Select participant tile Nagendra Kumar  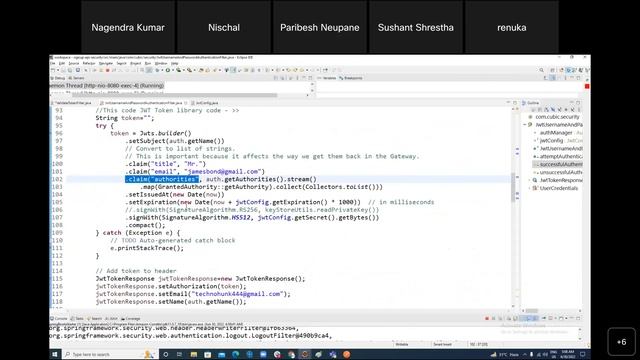coord(128,27)
